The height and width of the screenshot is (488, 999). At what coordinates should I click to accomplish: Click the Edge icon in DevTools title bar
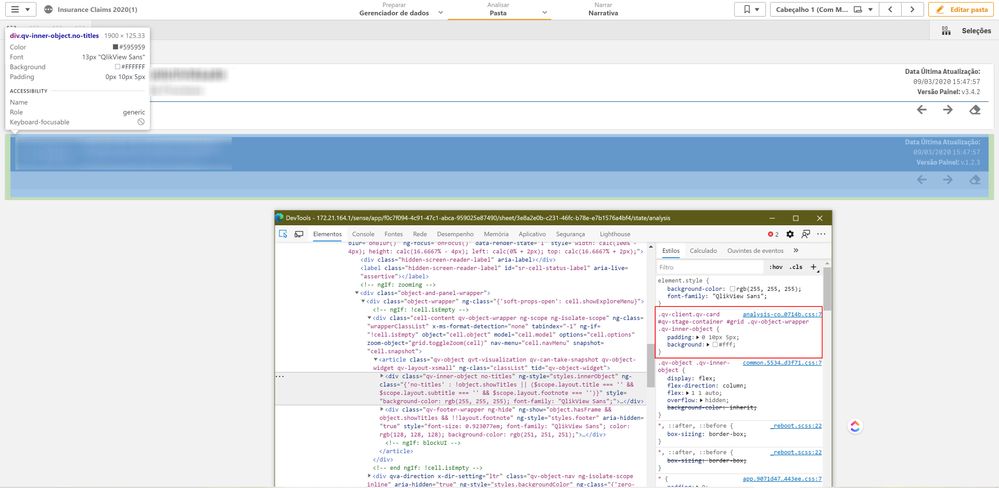[x=279, y=218]
